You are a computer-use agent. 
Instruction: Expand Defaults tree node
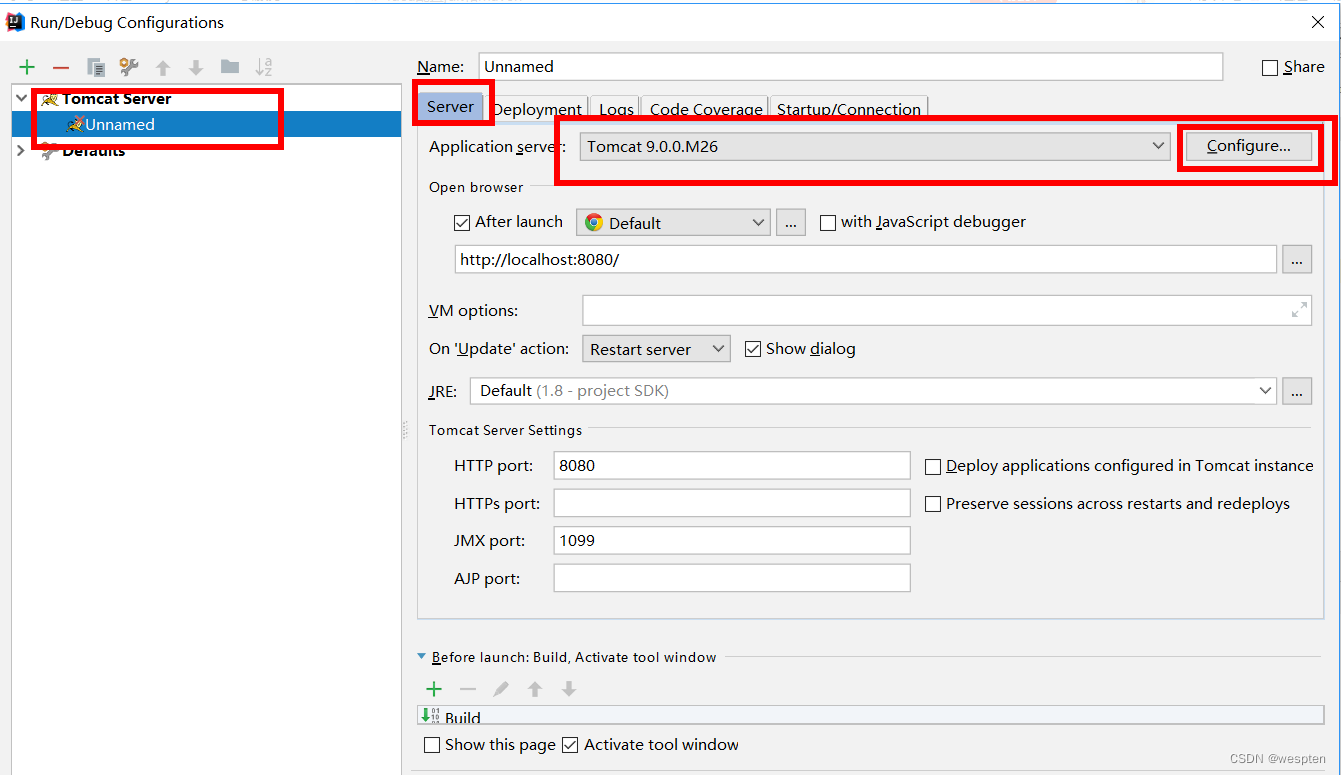[x=21, y=151]
